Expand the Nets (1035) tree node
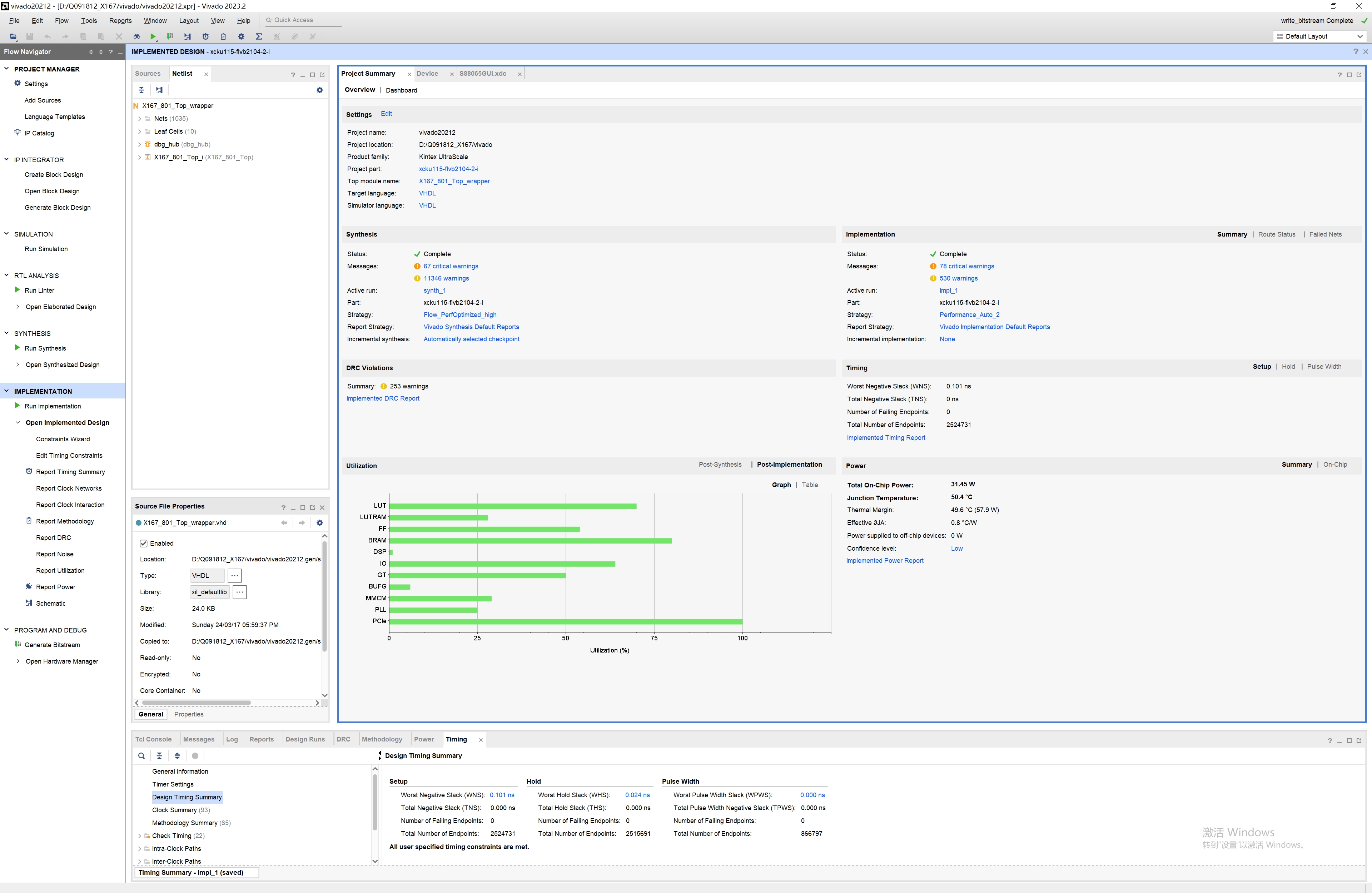Image resolution: width=1372 pixels, height=893 pixels. point(139,119)
